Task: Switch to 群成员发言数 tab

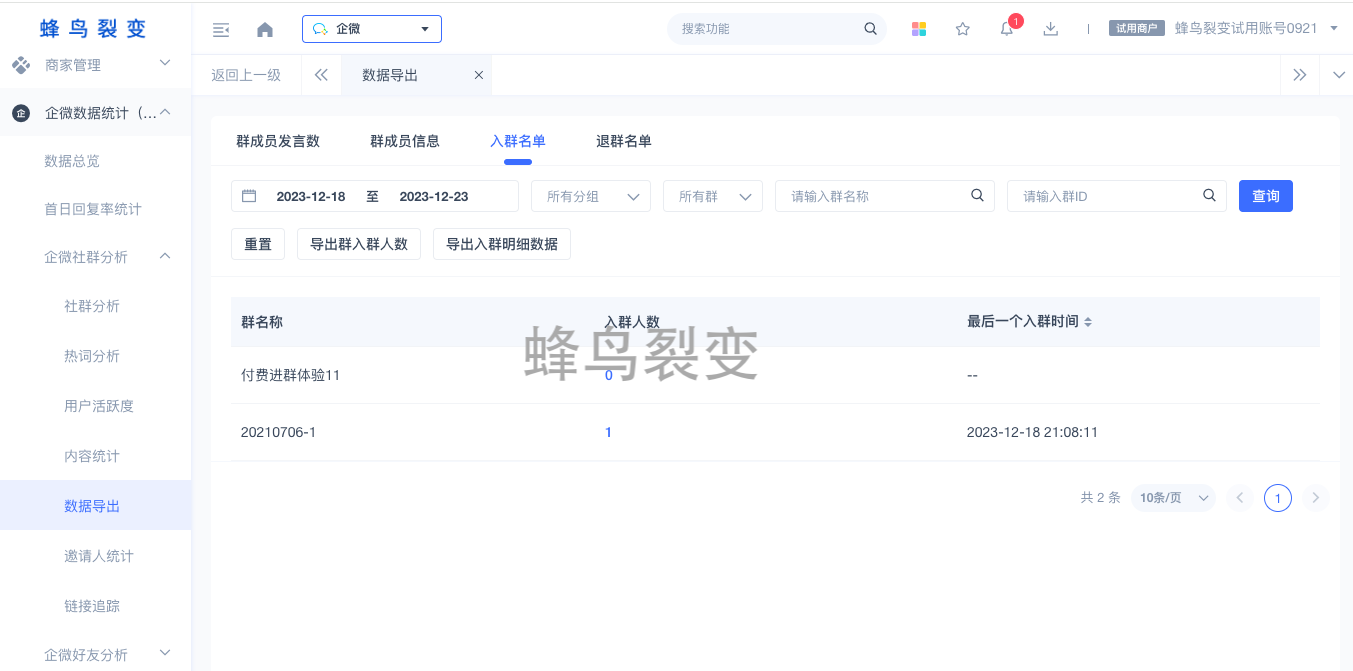Action: pyautogui.click(x=278, y=141)
